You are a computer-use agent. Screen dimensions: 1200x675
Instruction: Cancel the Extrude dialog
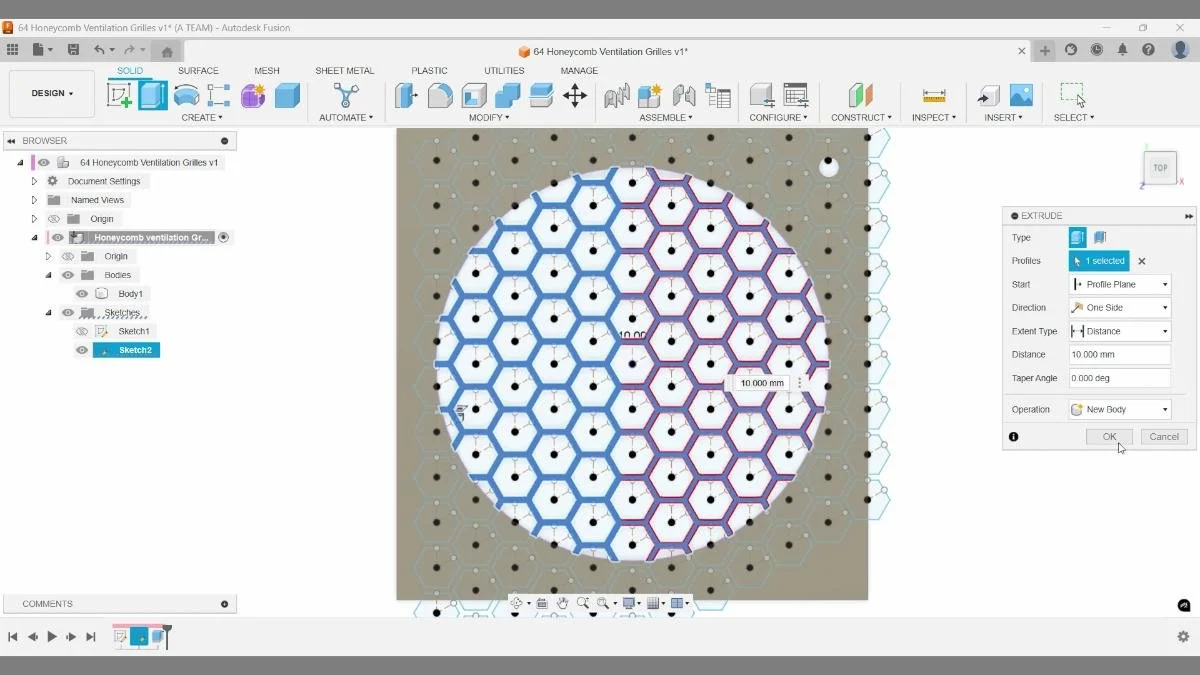[1164, 437]
